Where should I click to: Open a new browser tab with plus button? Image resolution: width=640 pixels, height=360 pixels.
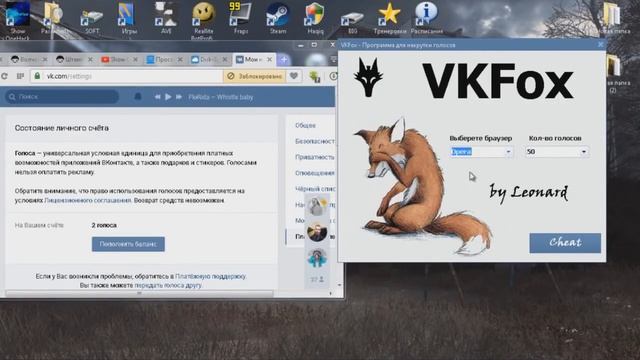click(x=284, y=60)
